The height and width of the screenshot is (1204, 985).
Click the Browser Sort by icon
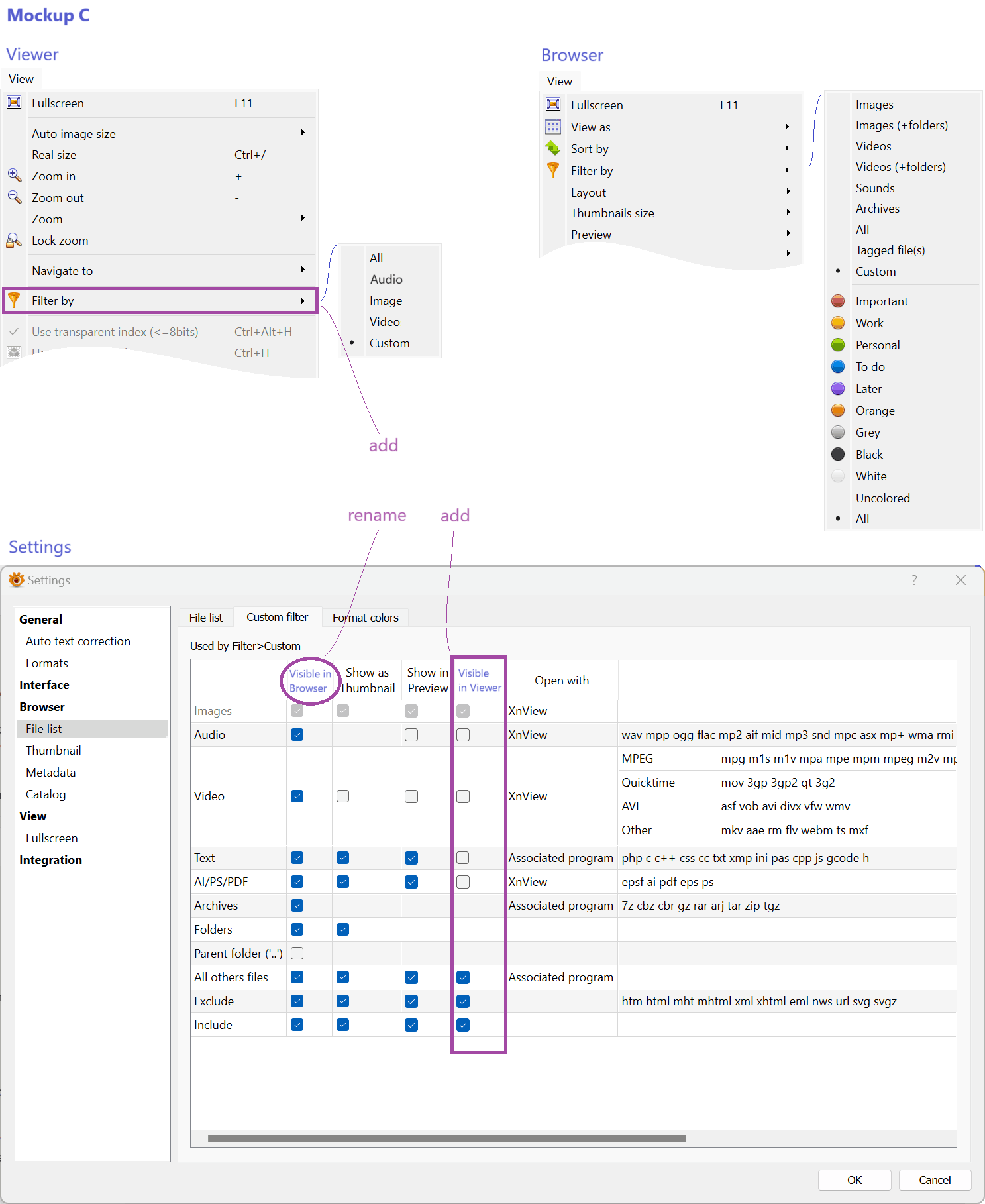click(553, 148)
